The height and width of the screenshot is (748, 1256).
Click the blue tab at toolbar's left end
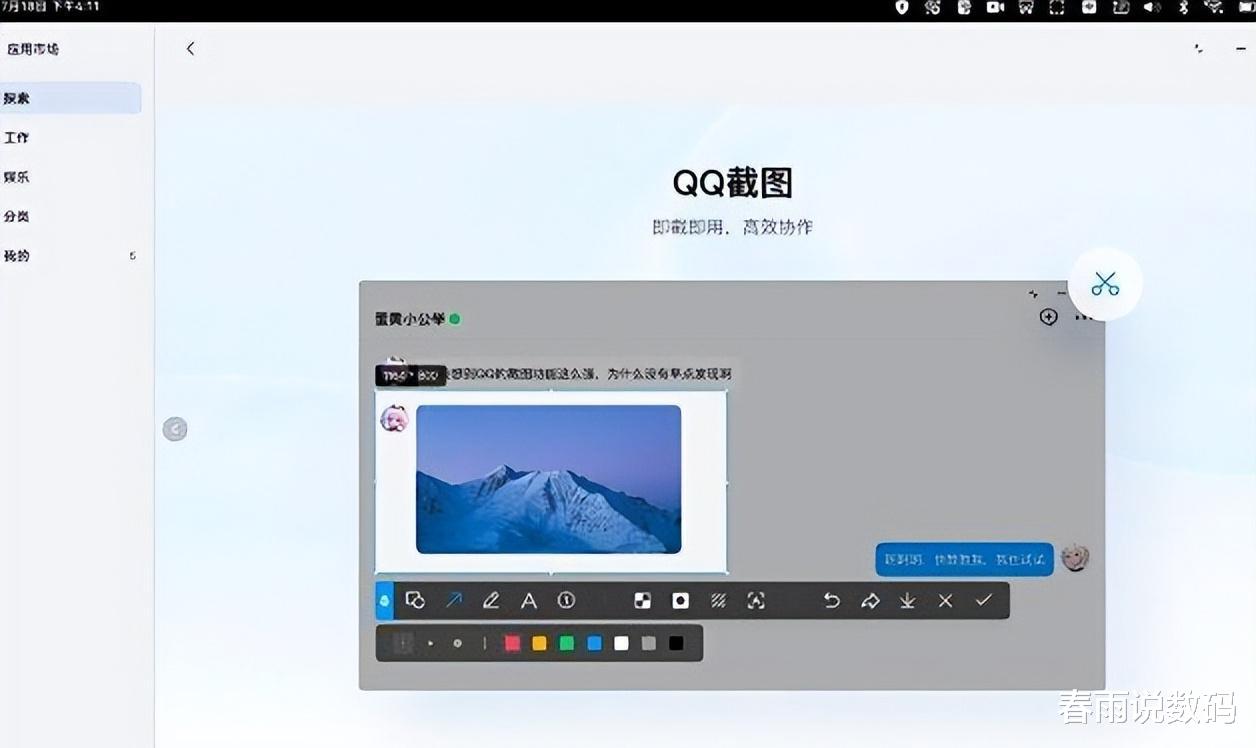[384, 601]
